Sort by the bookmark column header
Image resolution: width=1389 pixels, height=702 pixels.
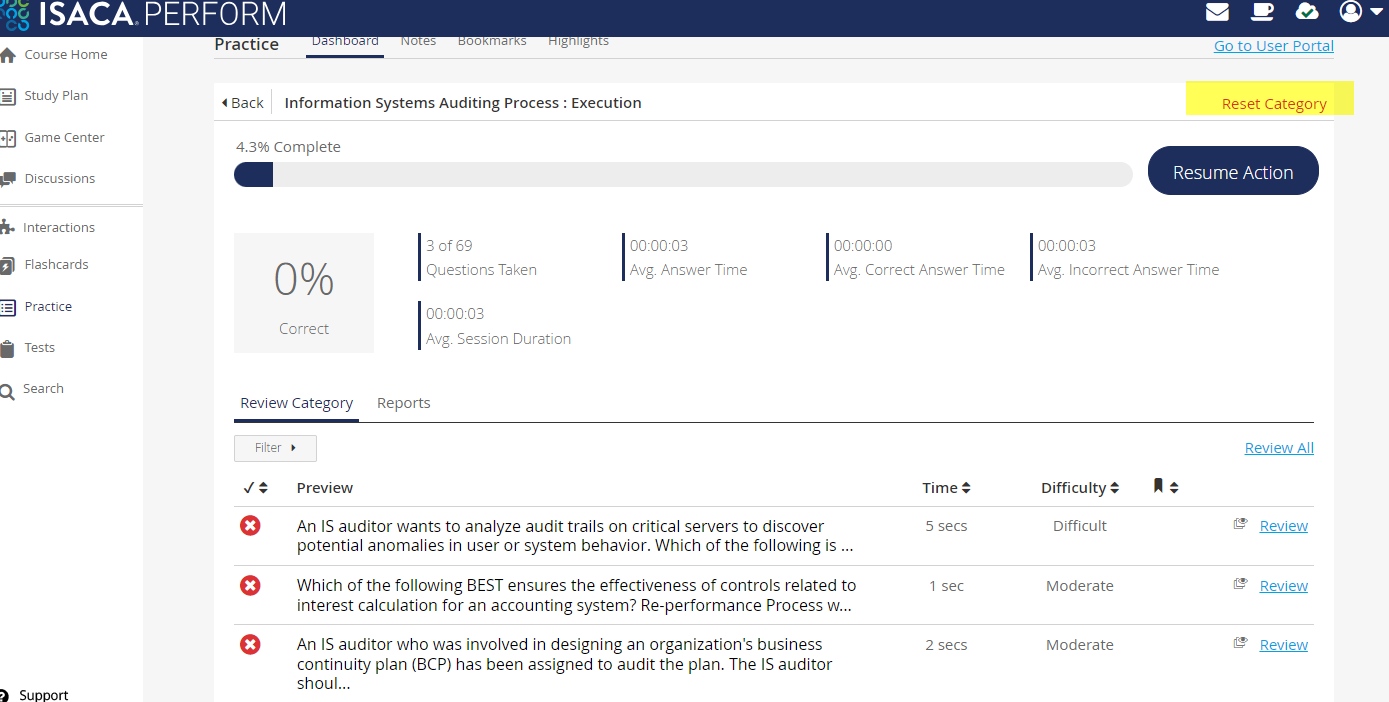(1165, 487)
